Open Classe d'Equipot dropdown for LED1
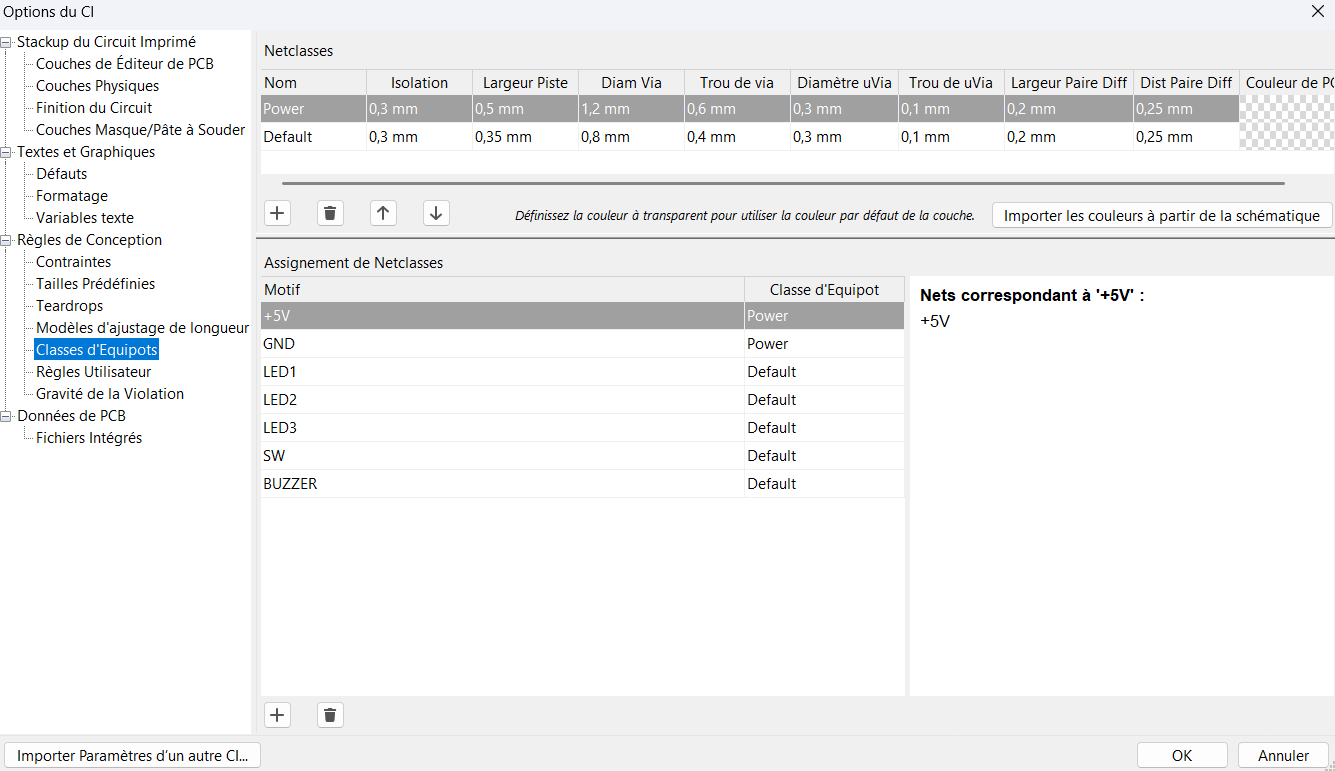 pos(824,372)
